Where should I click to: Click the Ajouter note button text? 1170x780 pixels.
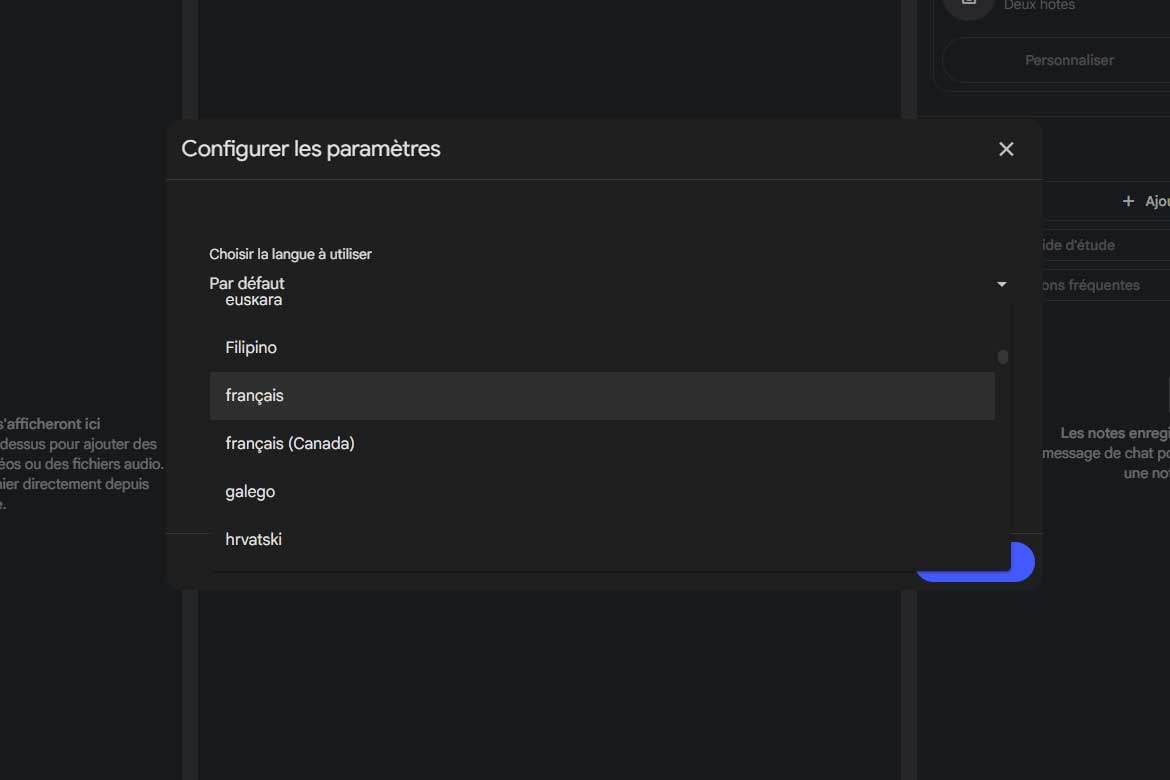1156,201
